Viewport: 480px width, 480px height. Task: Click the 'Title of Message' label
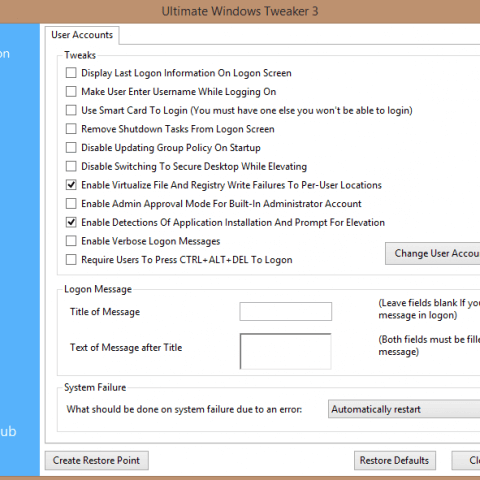tap(105, 312)
